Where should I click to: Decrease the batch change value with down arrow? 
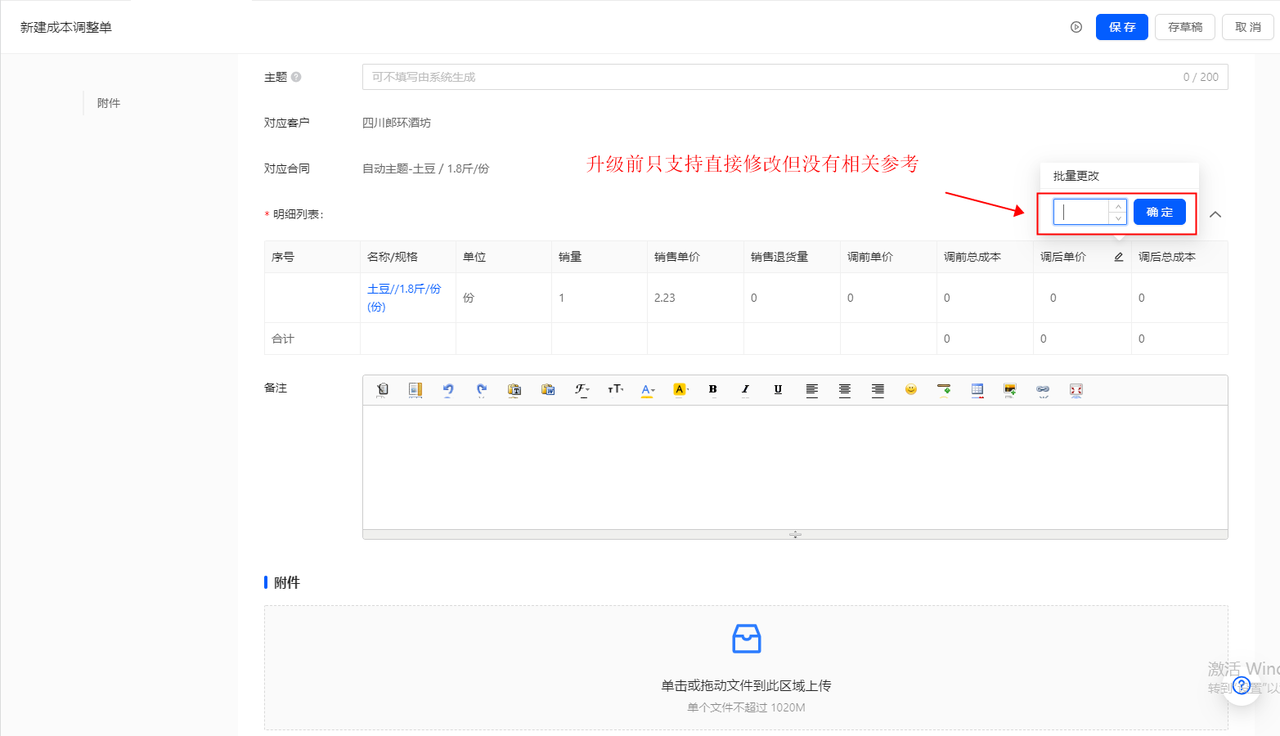(1118, 218)
